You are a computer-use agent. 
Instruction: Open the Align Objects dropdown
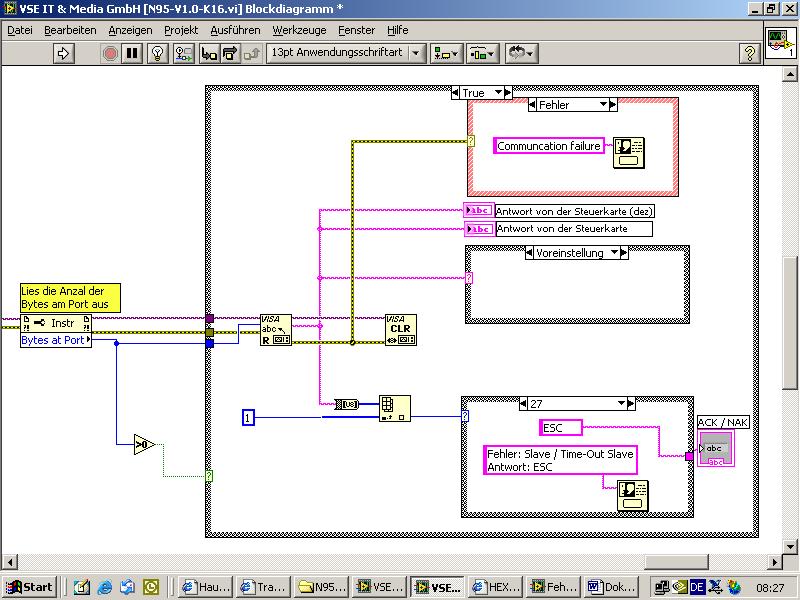coord(446,53)
